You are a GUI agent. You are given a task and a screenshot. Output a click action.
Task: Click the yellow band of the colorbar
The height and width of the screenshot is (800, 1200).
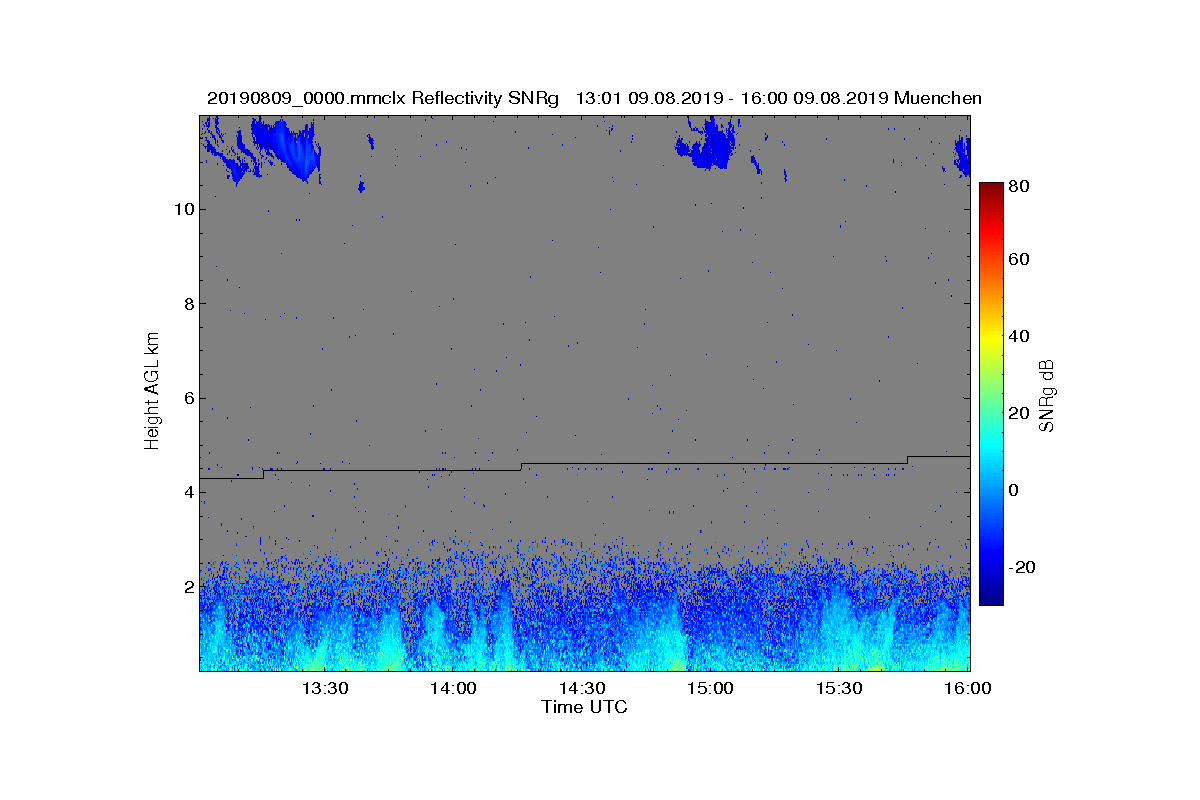coord(990,340)
